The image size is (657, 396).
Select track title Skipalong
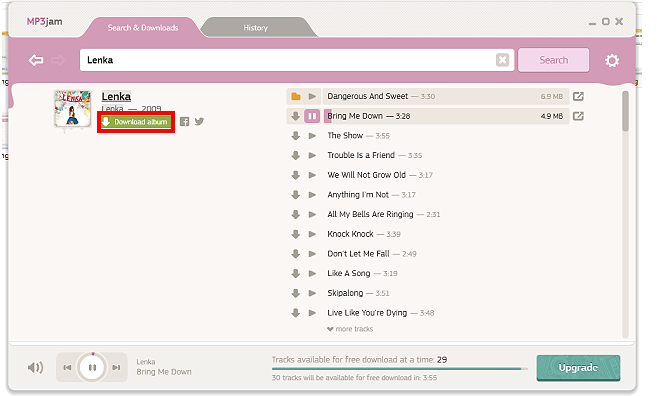click(345, 293)
